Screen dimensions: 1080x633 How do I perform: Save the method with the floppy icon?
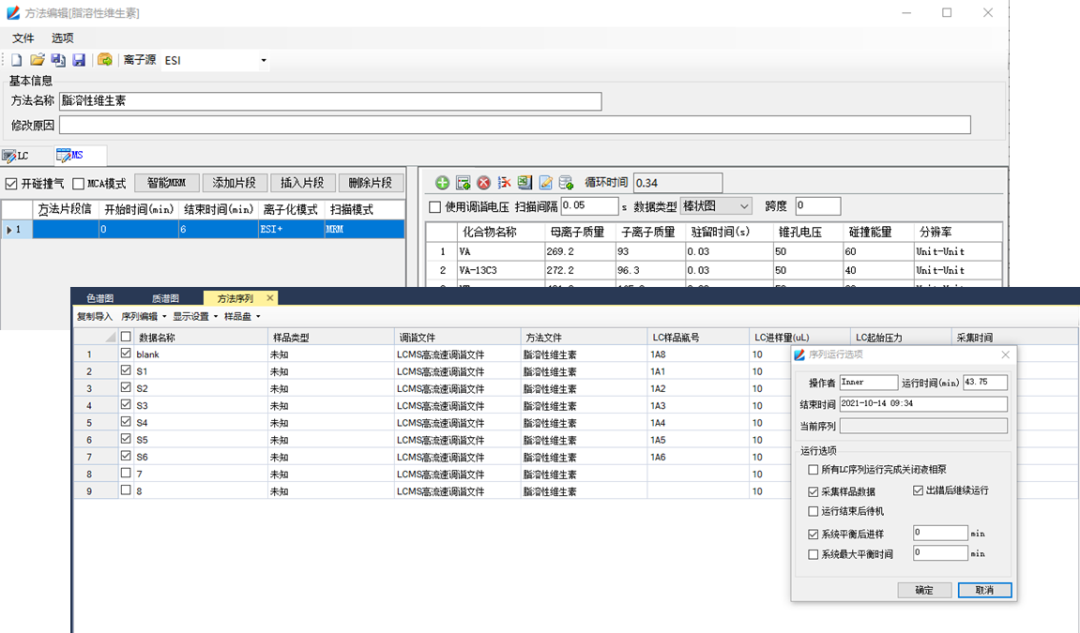click(79, 61)
